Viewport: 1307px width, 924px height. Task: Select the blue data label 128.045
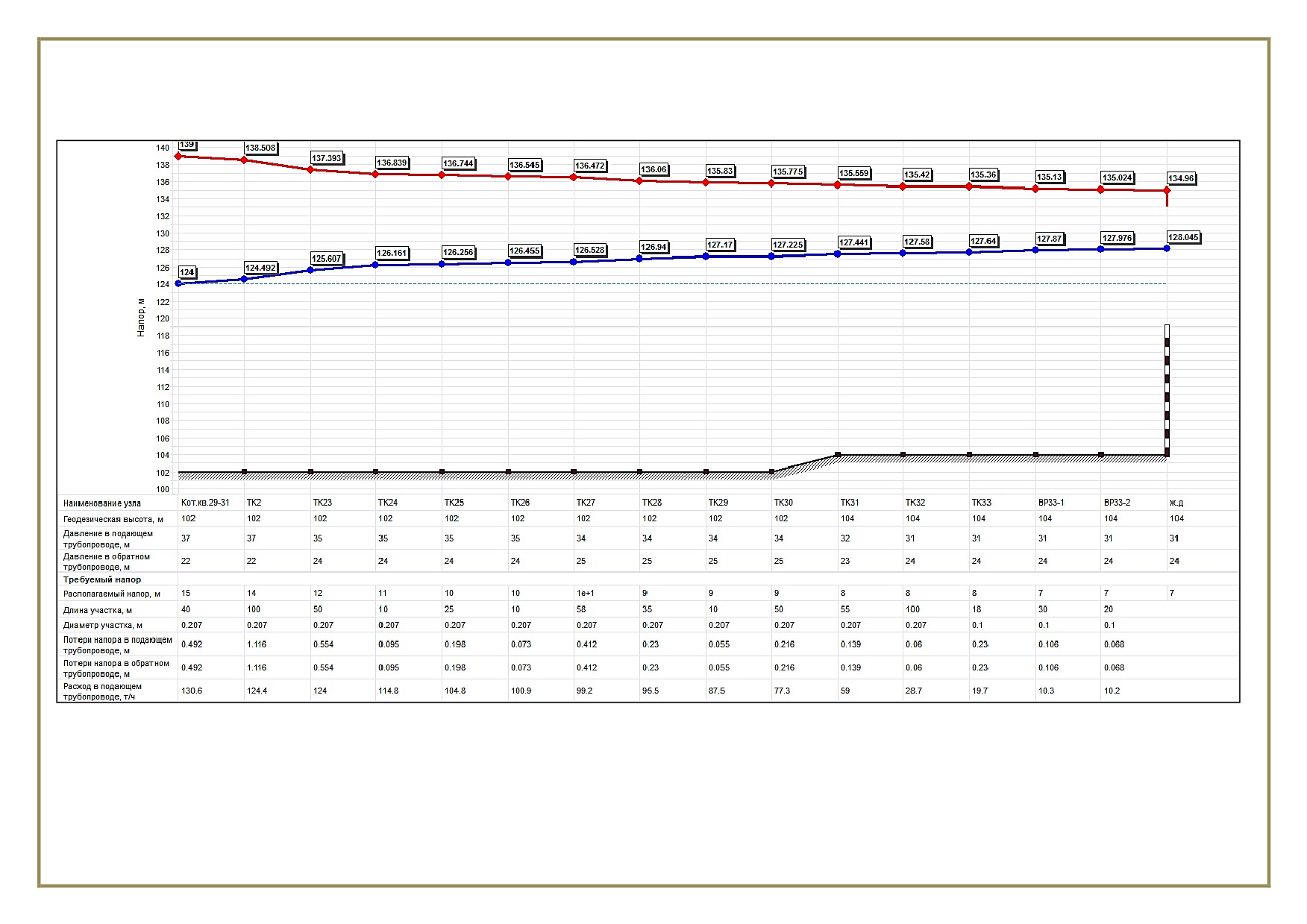tap(1183, 238)
